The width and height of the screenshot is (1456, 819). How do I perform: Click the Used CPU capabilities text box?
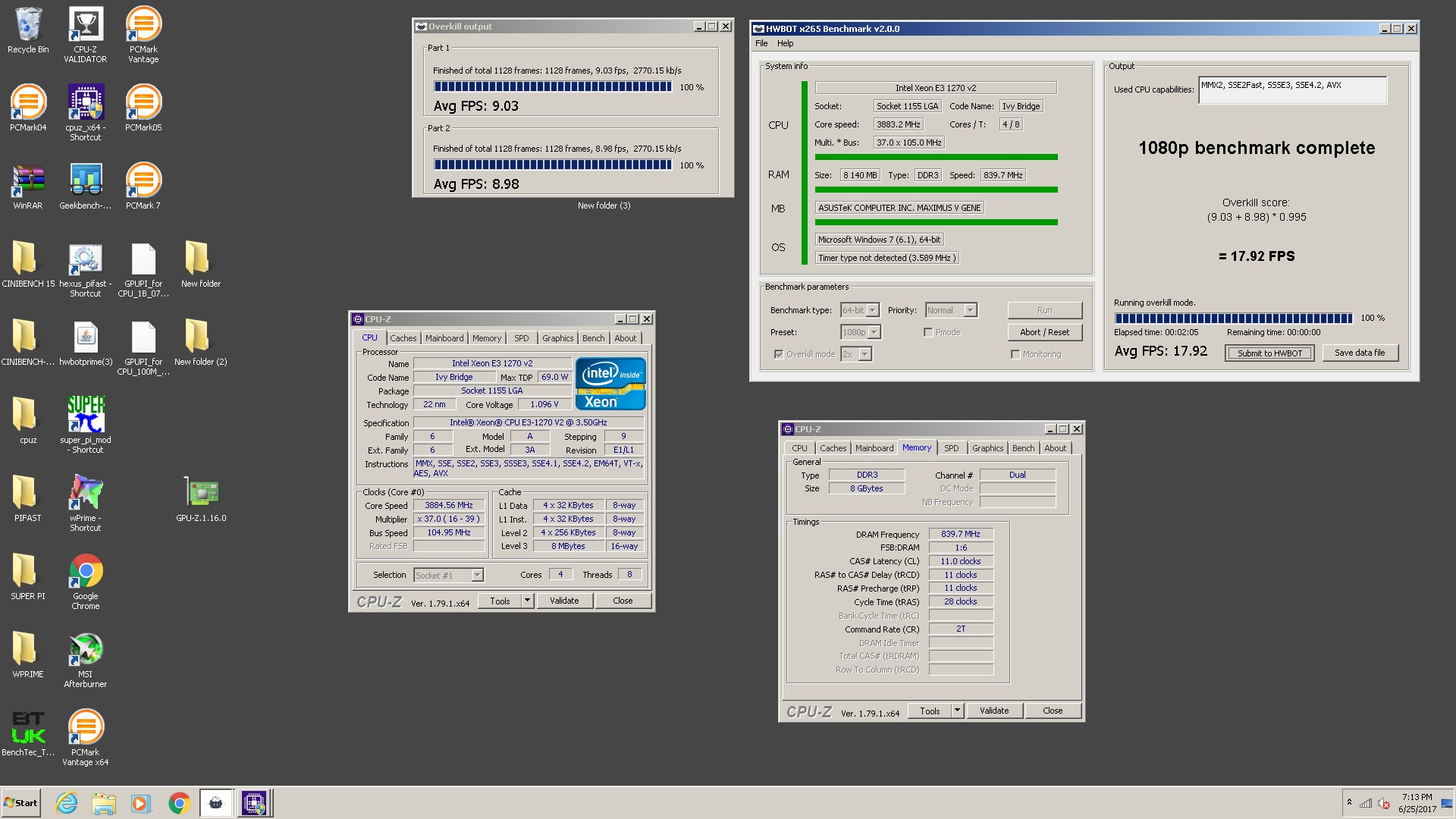click(x=1293, y=89)
